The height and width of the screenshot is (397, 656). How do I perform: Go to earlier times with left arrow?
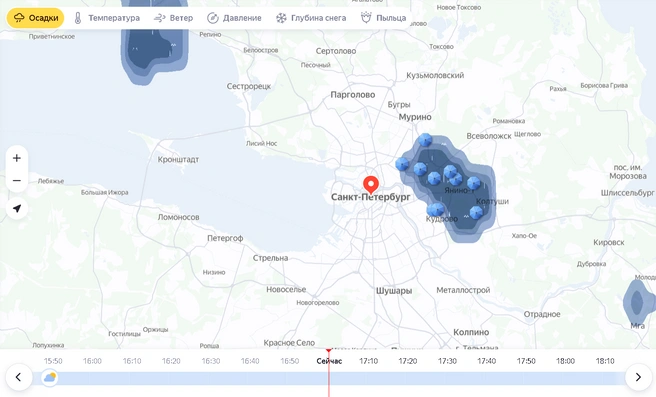coord(18,377)
